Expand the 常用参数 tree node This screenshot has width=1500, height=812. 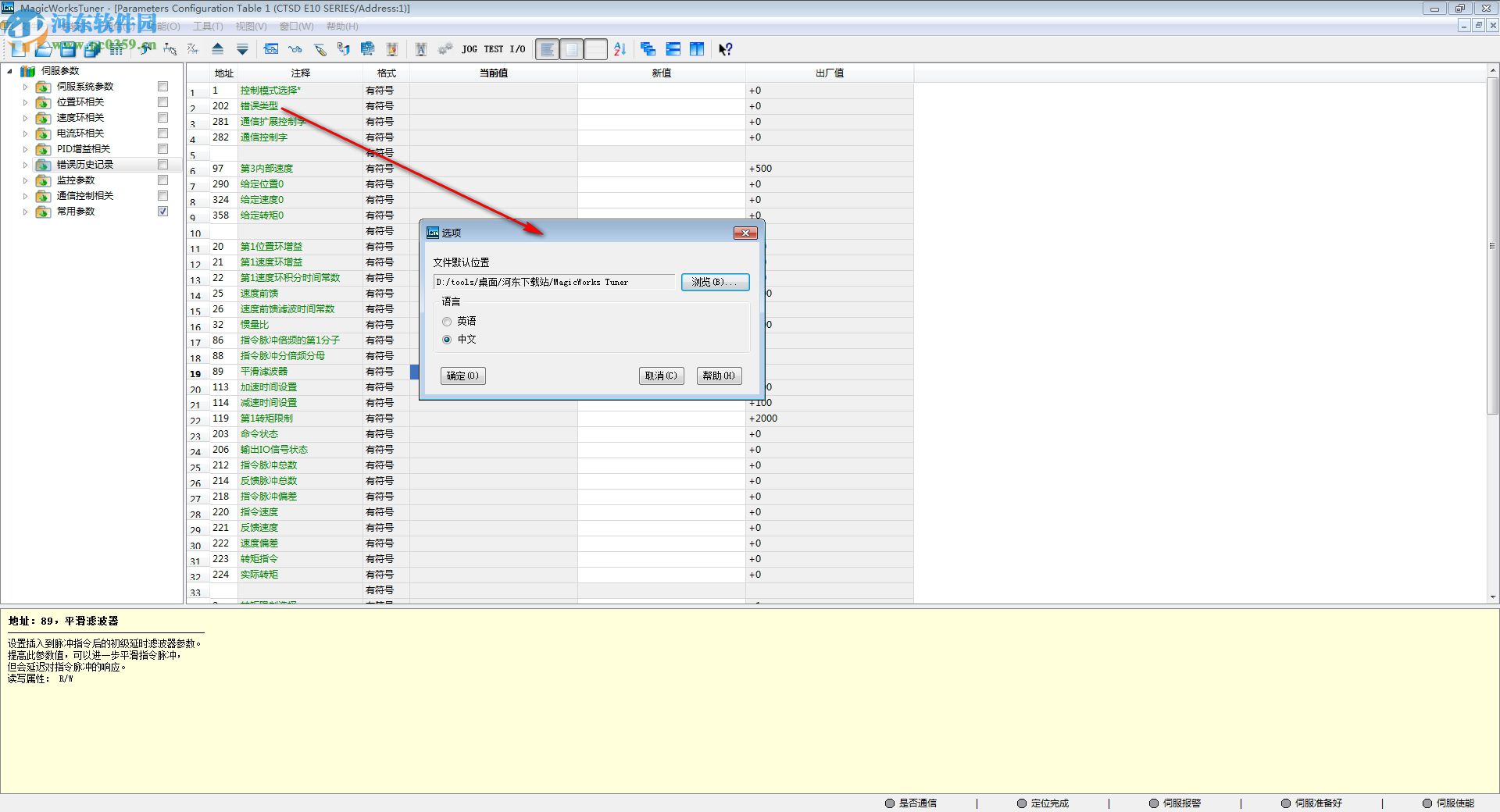(x=25, y=212)
